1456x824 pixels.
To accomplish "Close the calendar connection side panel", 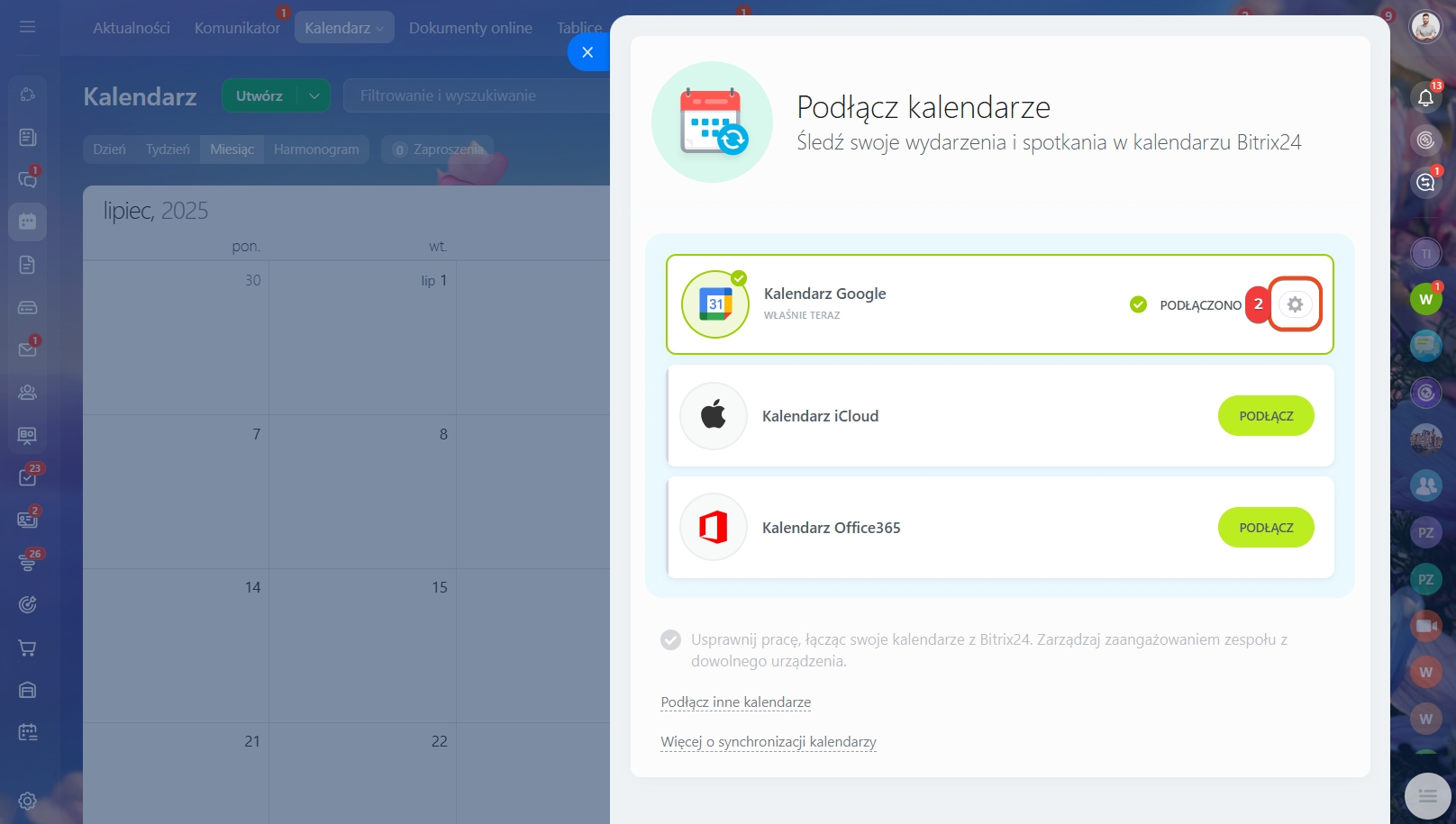I will pos(587,52).
